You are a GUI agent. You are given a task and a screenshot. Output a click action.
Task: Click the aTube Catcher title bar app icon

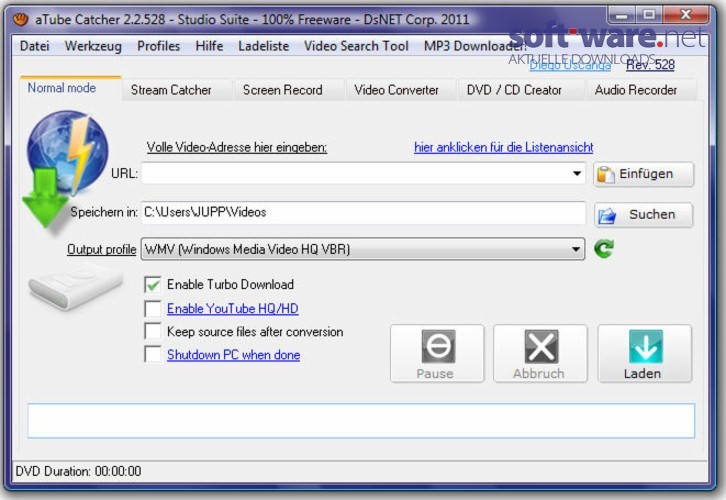pyautogui.click(x=21, y=19)
